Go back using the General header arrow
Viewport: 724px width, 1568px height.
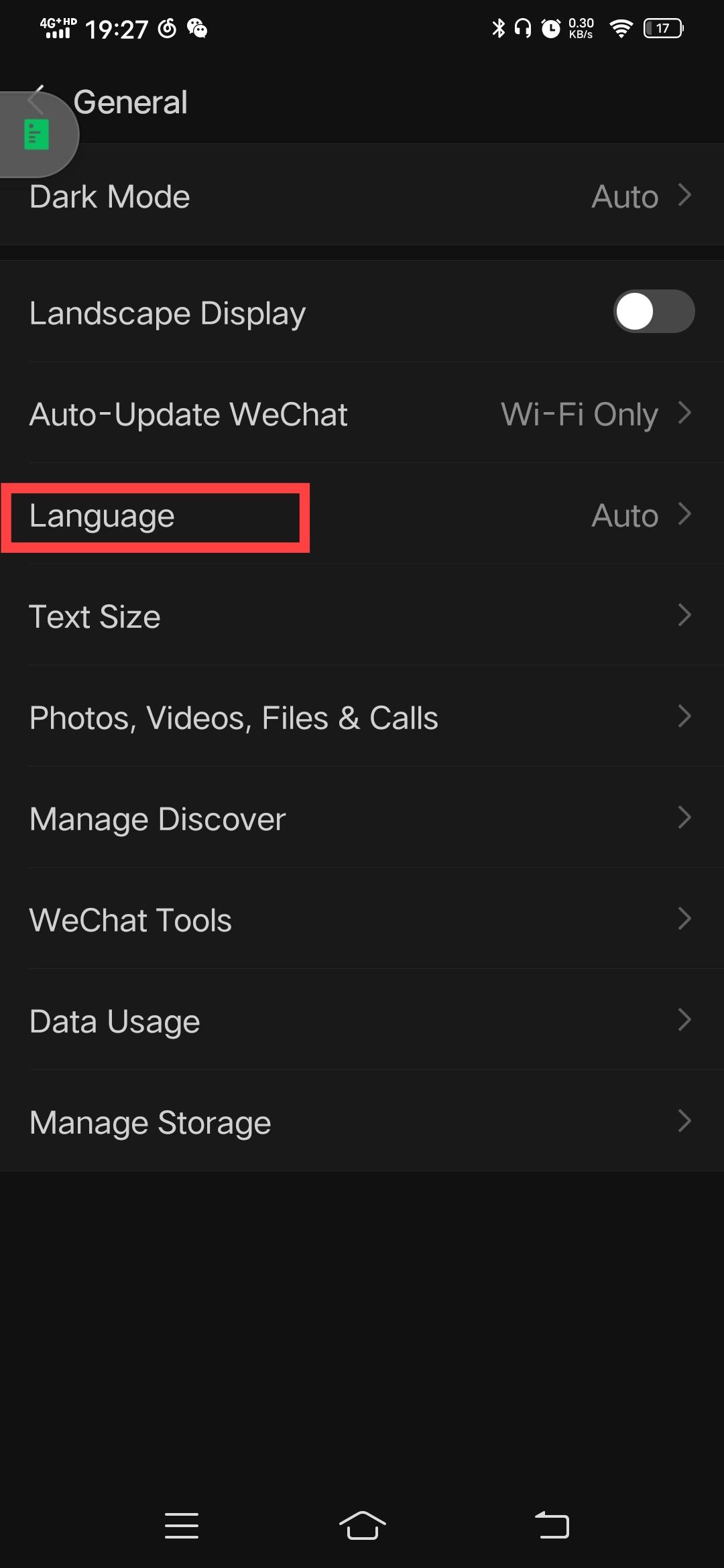(x=38, y=101)
